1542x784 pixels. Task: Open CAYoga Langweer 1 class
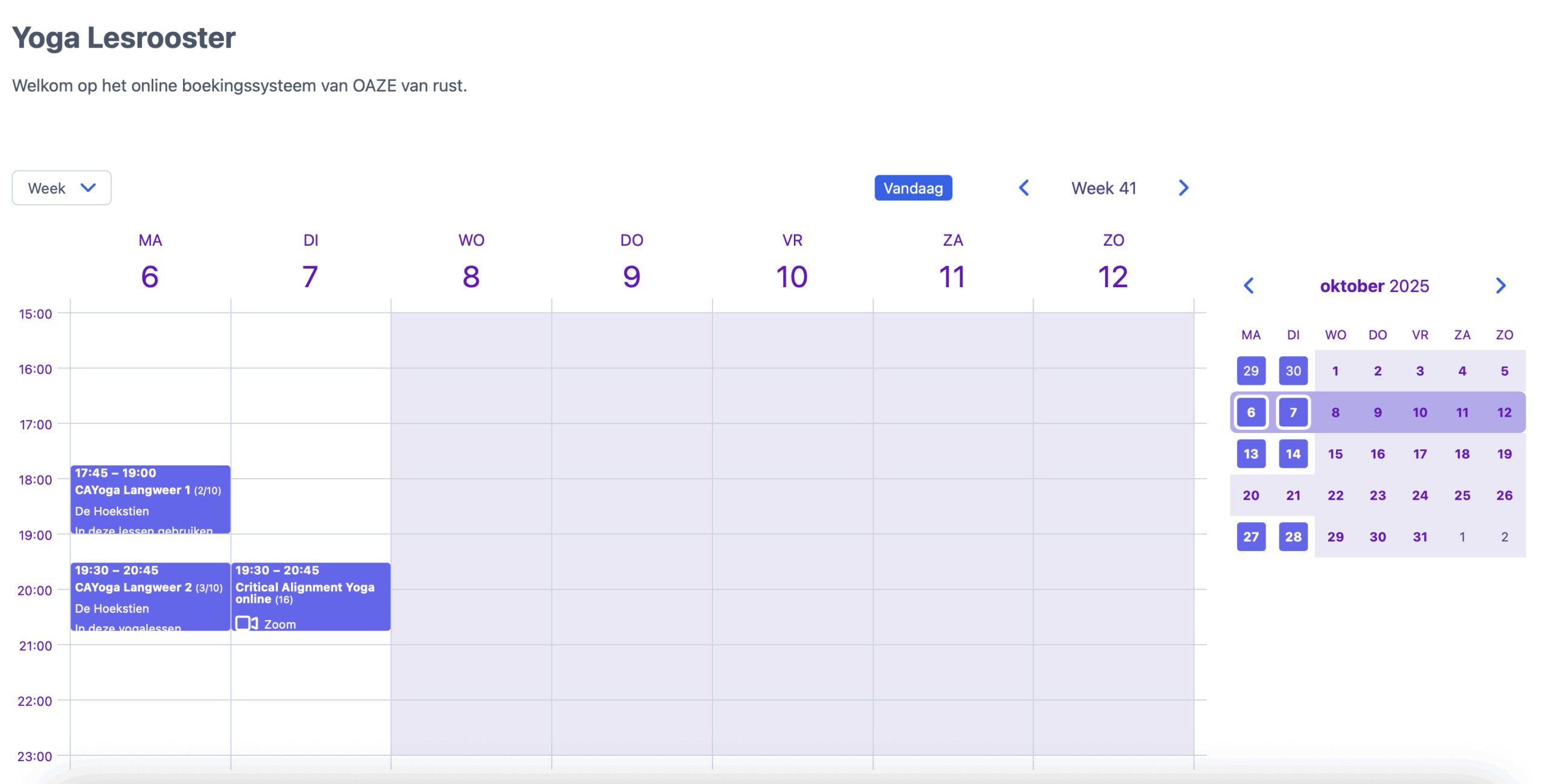pyautogui.click(x=150, y=499)
